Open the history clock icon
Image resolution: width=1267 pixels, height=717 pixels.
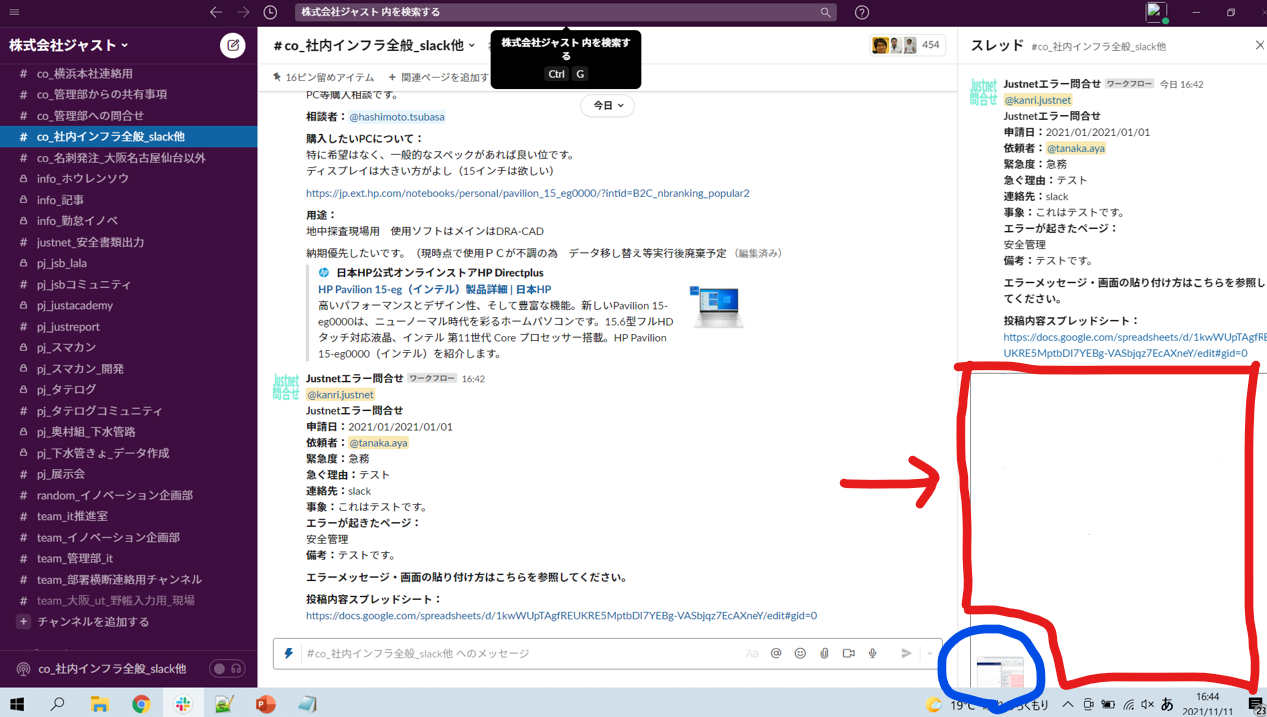pos(270,12)
